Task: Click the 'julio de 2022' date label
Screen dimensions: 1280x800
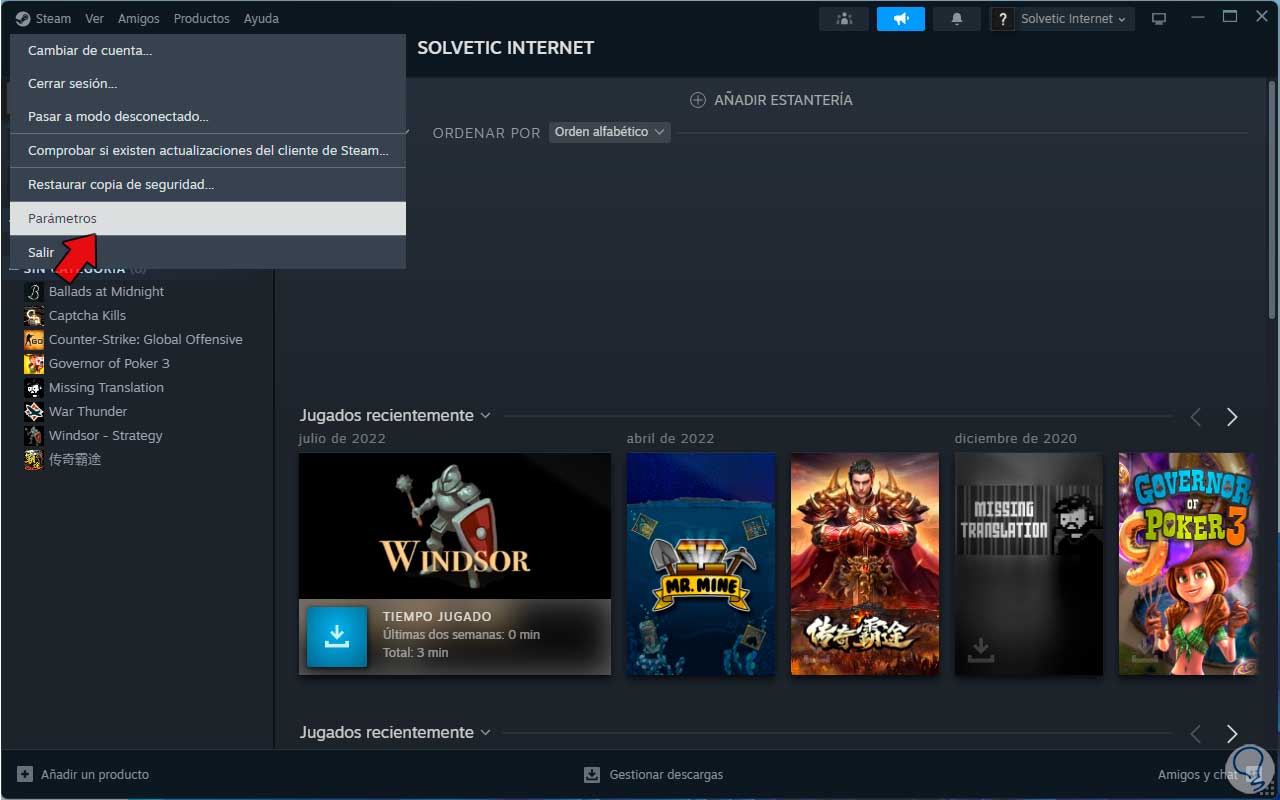Action: click(342, 439)
